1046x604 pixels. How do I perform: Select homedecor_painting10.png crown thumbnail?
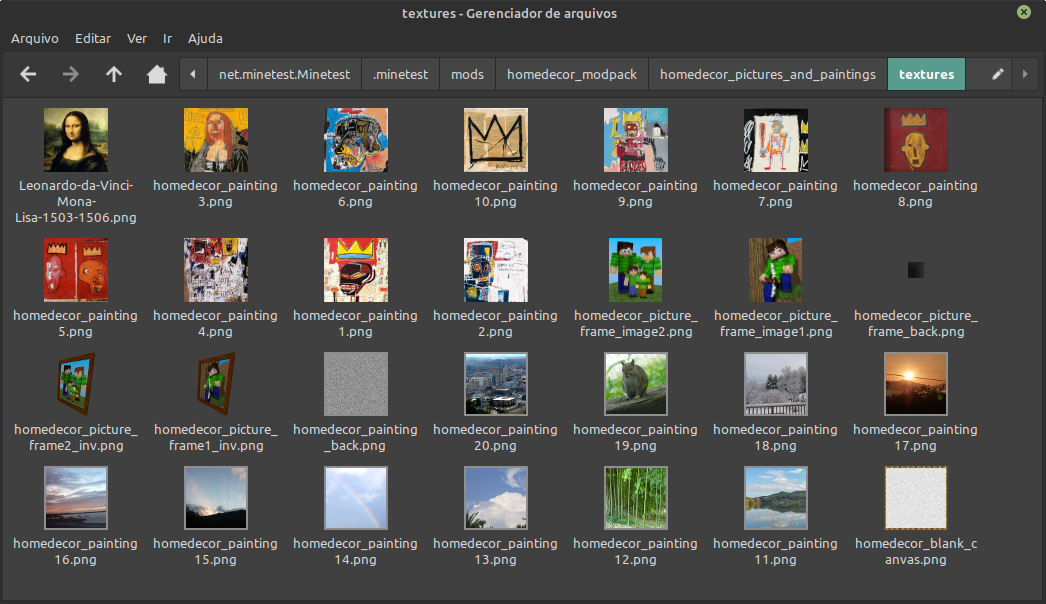tap(496, 140)
